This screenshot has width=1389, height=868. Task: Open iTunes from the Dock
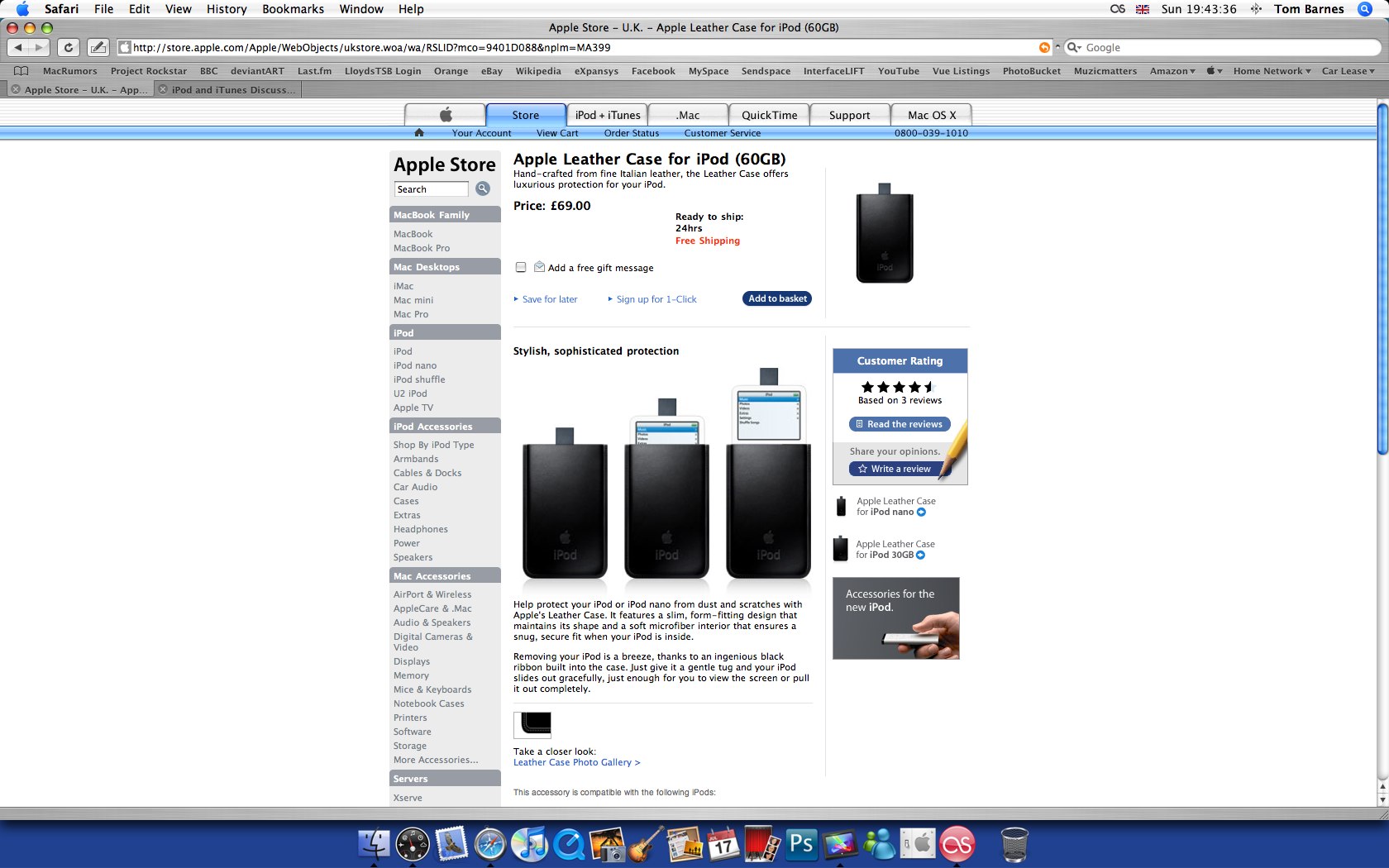tap(529, 843)
